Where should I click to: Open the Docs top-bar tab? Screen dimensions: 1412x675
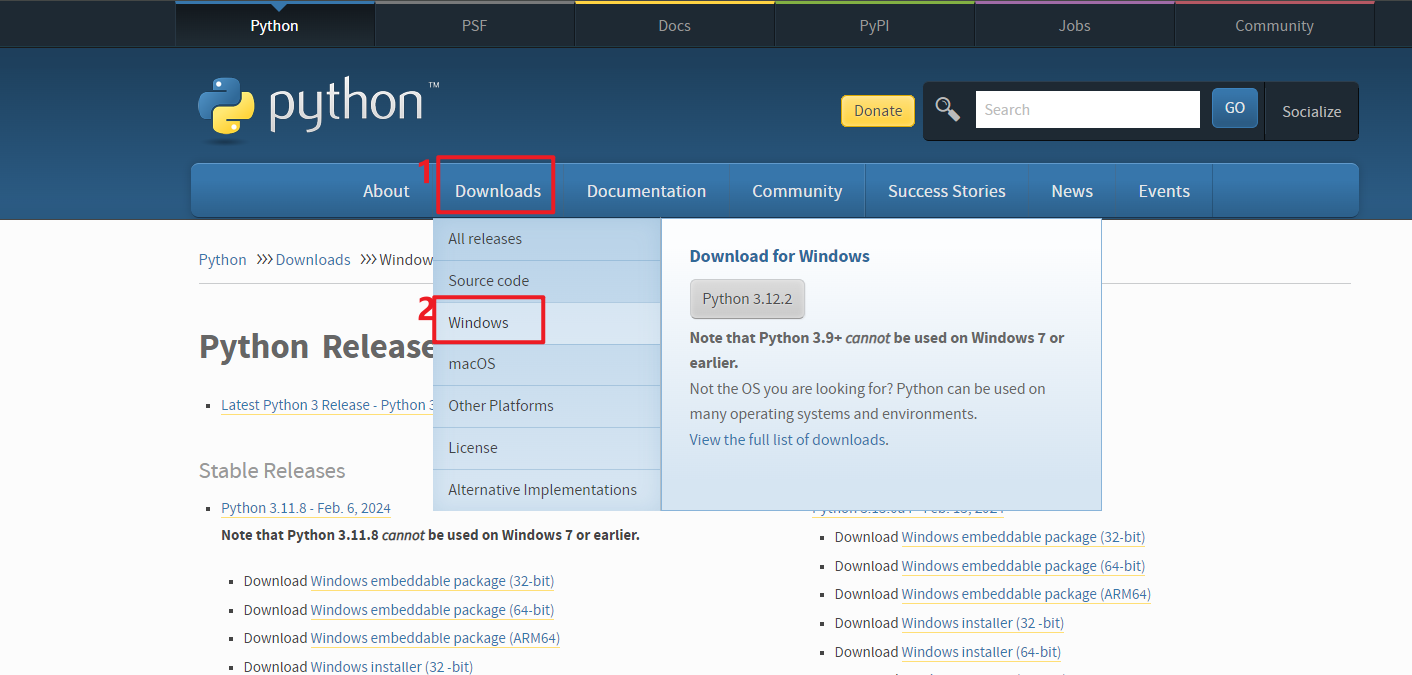[674, 25]
